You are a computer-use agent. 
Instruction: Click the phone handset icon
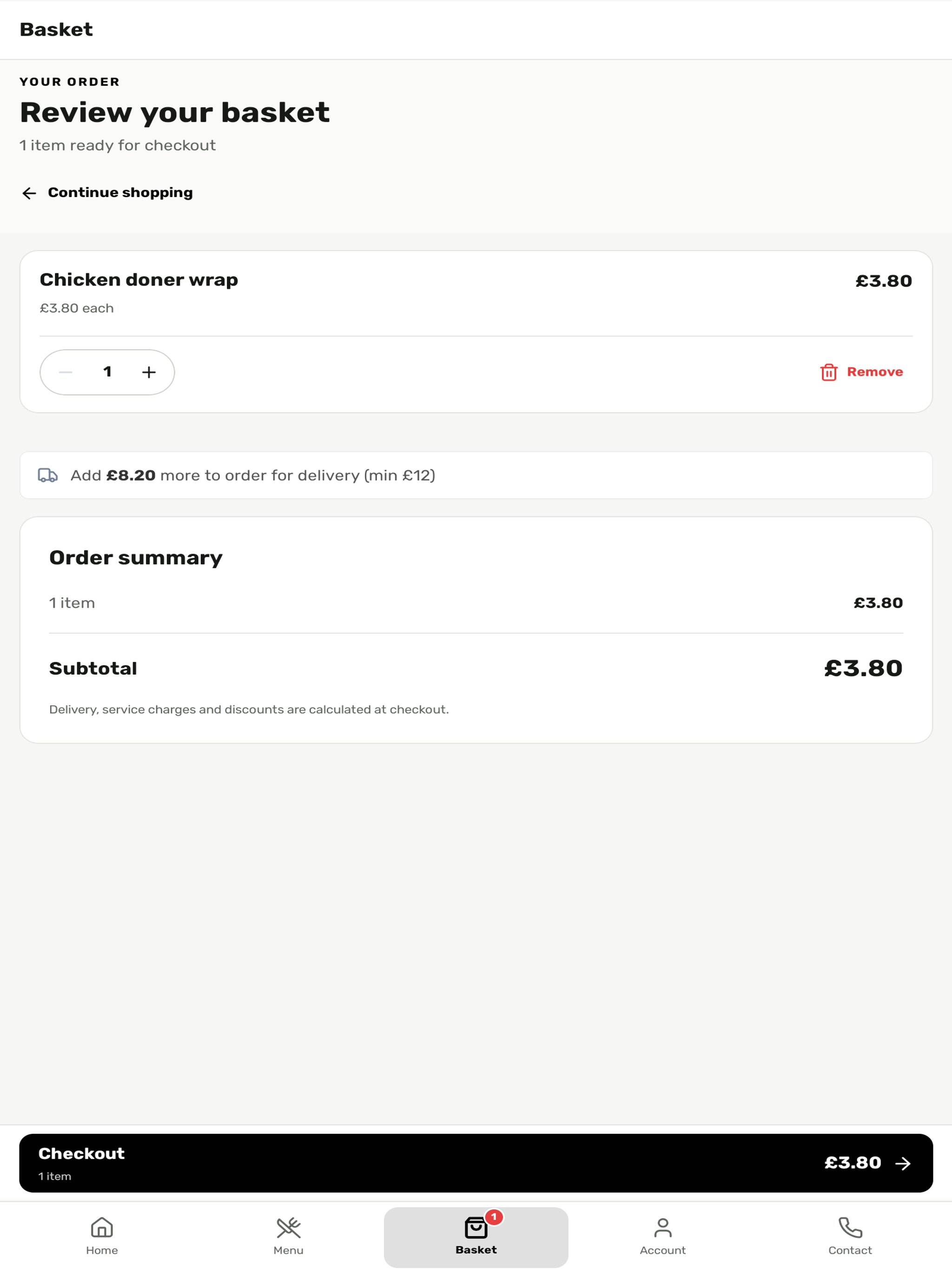point(850,1228)
